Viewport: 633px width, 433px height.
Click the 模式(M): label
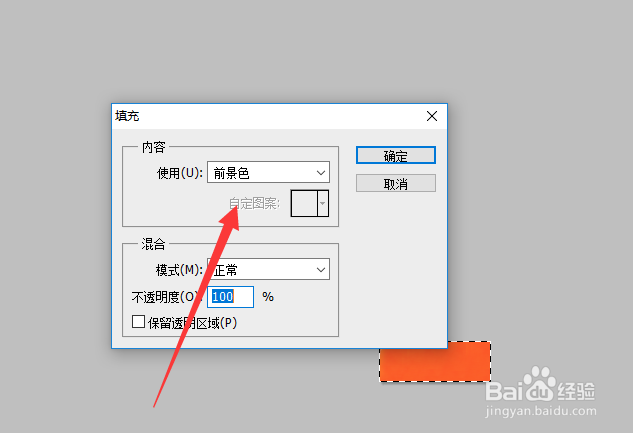180,270
